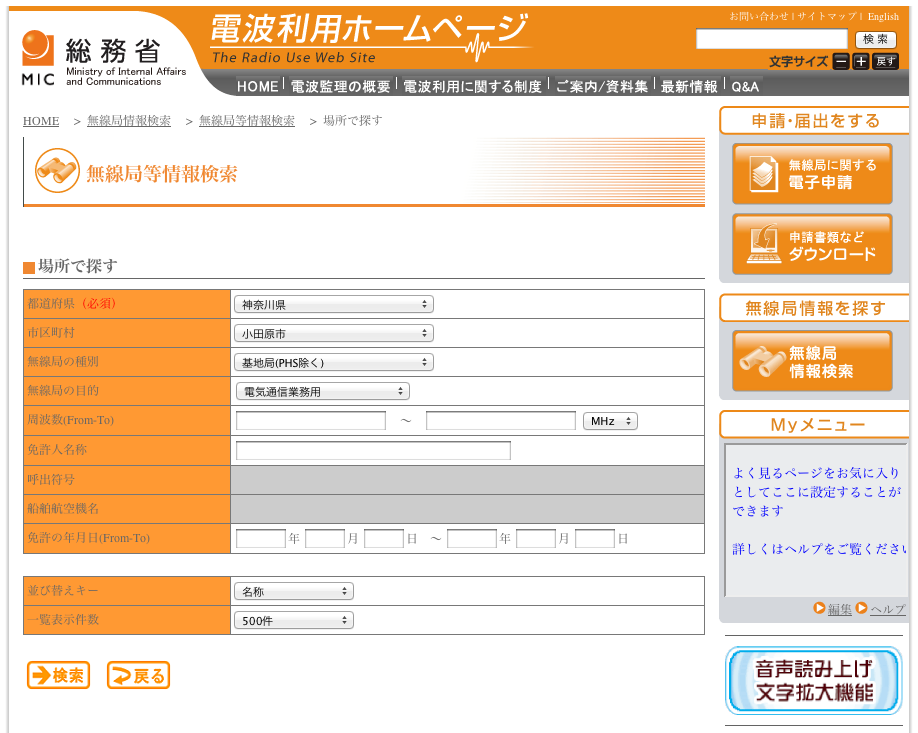This screenshot has width=918, height=733.
Task: Click the orange 戻る back button
Action: (138, 675)
